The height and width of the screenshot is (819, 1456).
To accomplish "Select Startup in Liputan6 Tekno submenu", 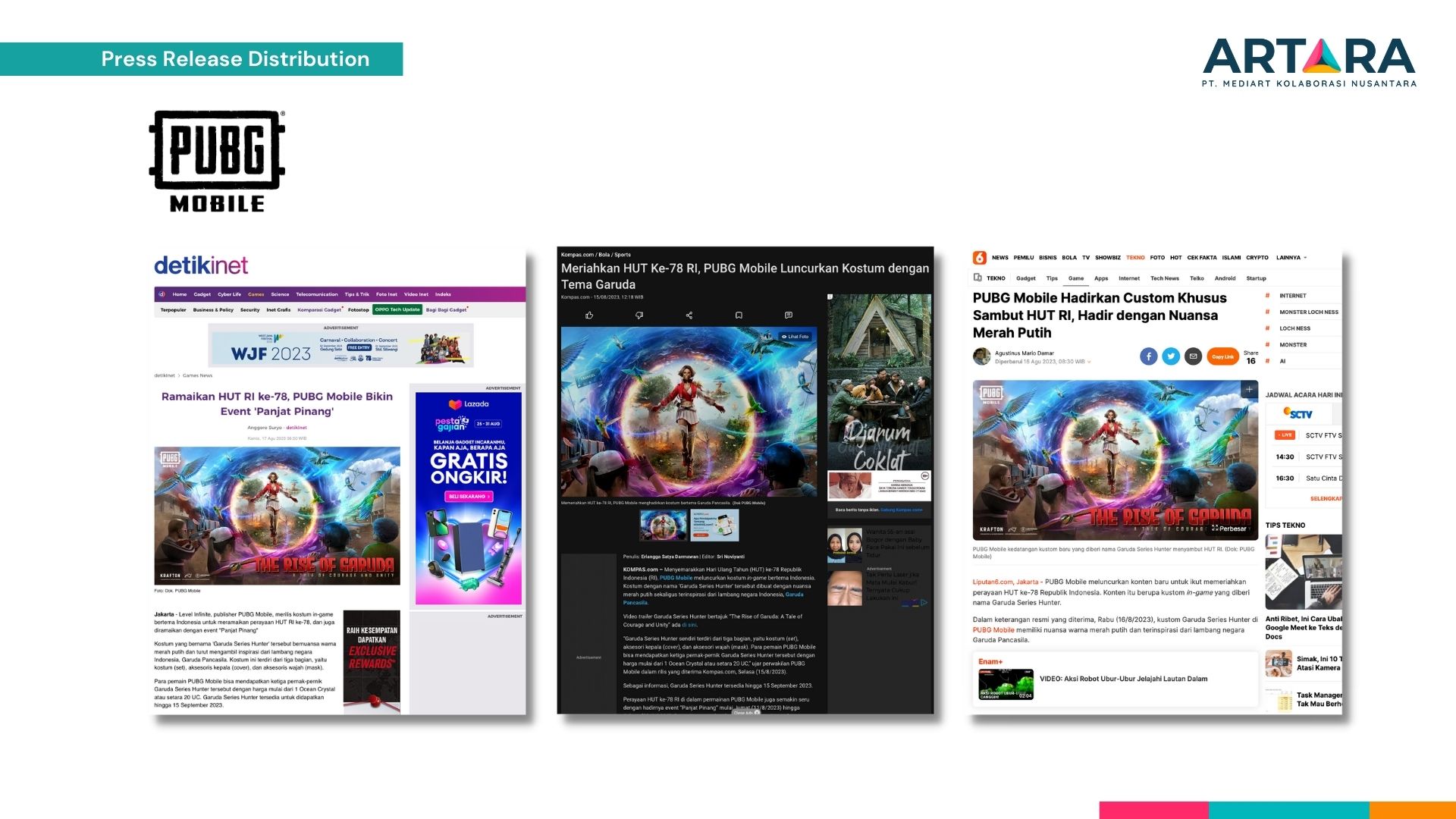I will (1257, 278).
